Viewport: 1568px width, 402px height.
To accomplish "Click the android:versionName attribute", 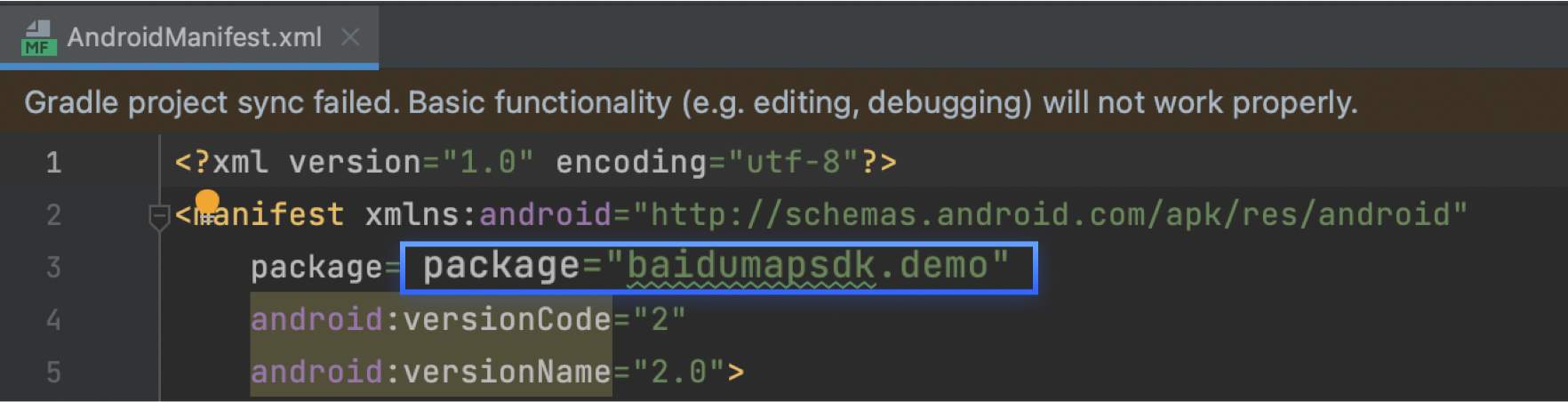I will pos(430,372).
